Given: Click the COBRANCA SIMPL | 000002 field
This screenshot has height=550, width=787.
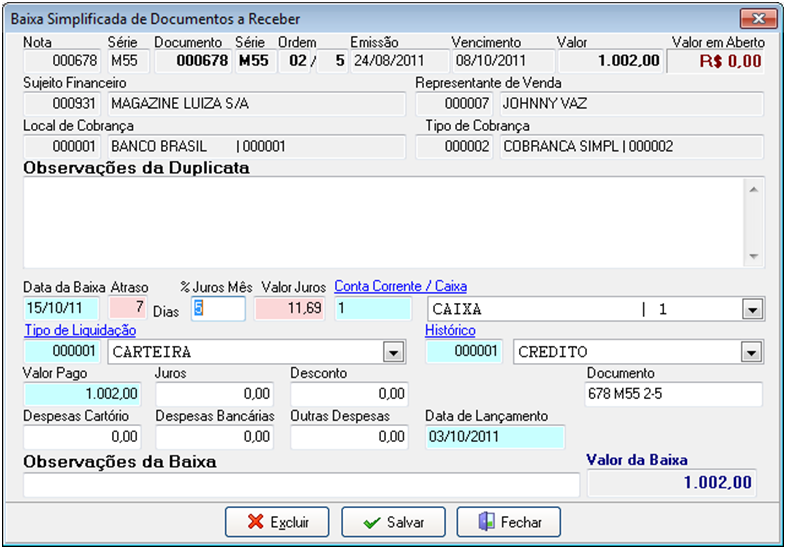Looking at the screenshot, I should (x=631, y=147).
